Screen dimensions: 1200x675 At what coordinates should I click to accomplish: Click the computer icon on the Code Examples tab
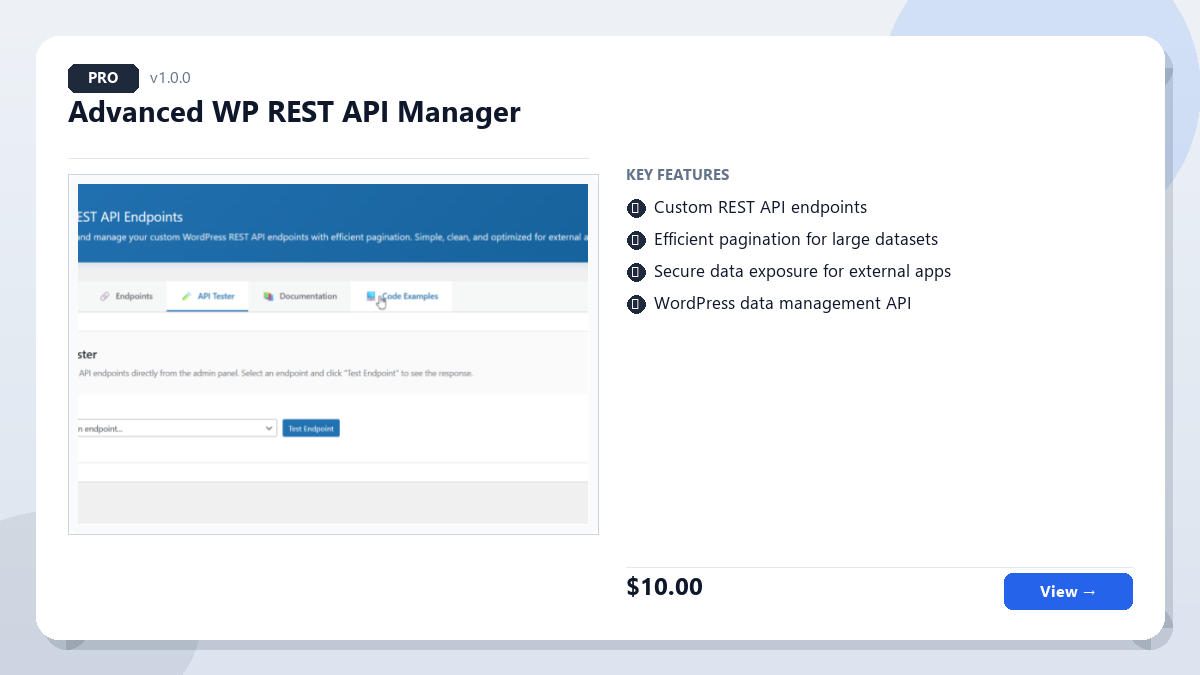(x=371, y=296)
